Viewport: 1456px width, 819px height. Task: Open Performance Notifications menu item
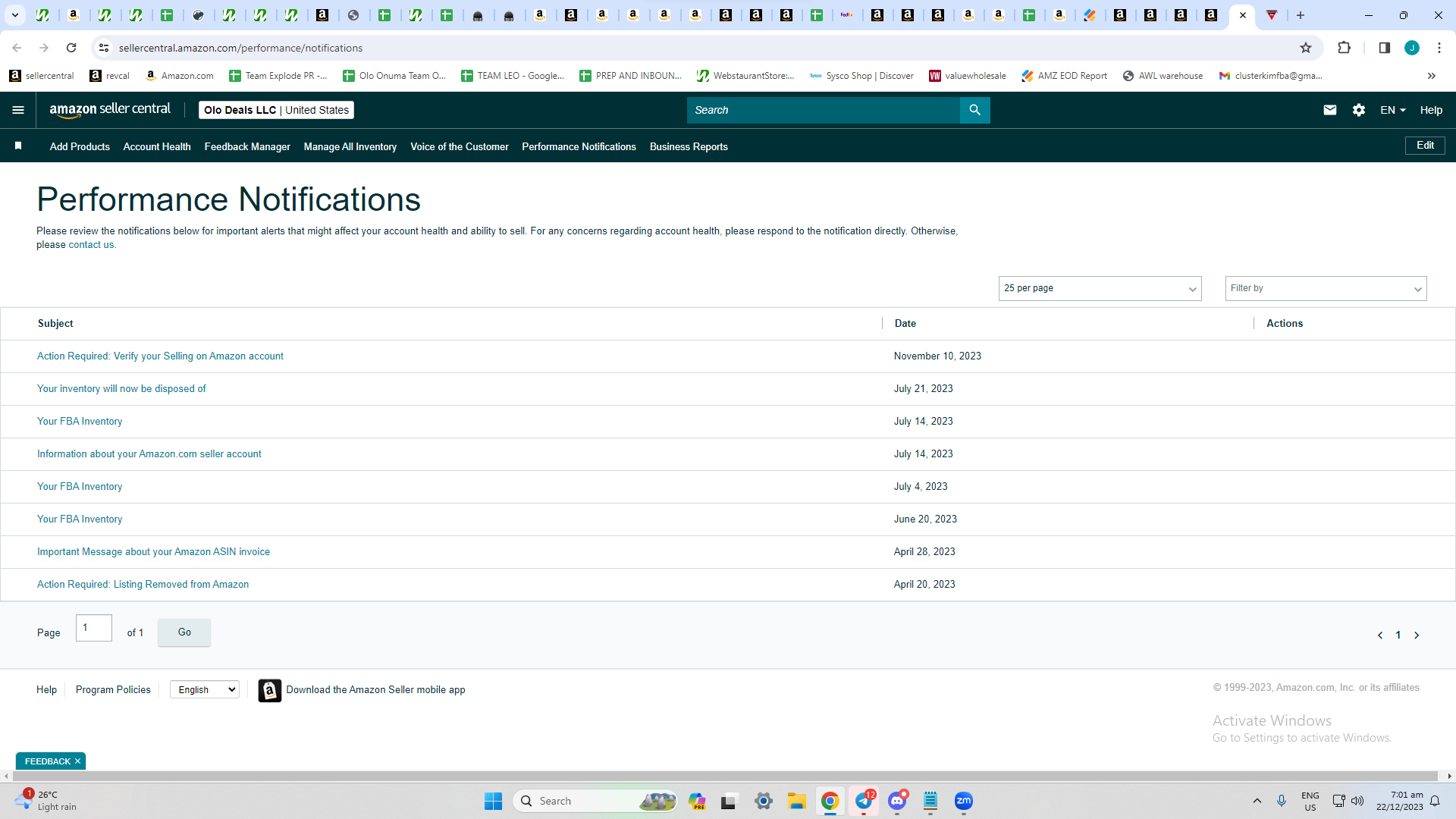pos(579,146)
